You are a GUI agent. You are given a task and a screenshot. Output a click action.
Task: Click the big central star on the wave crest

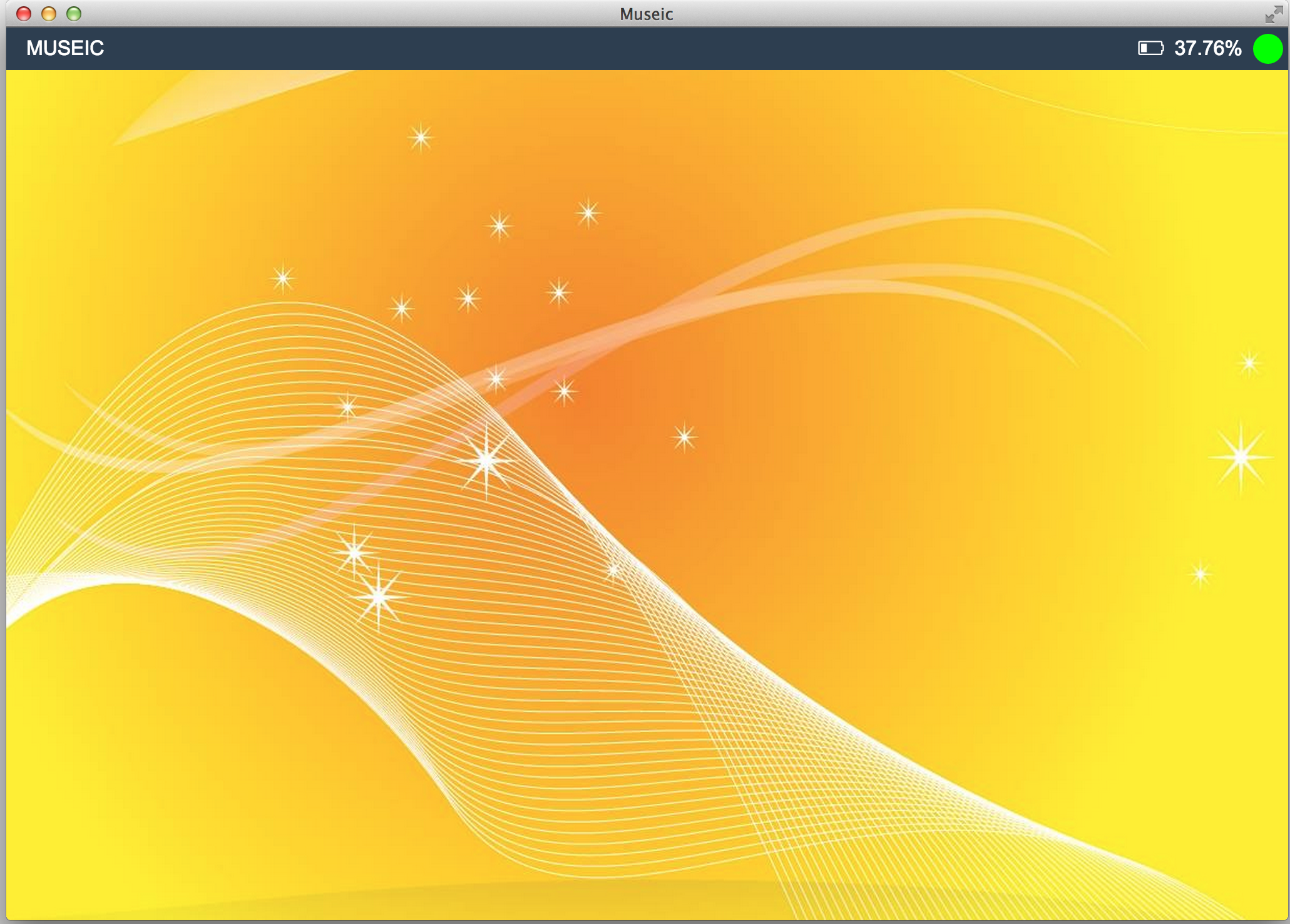[x=486, y=461]
